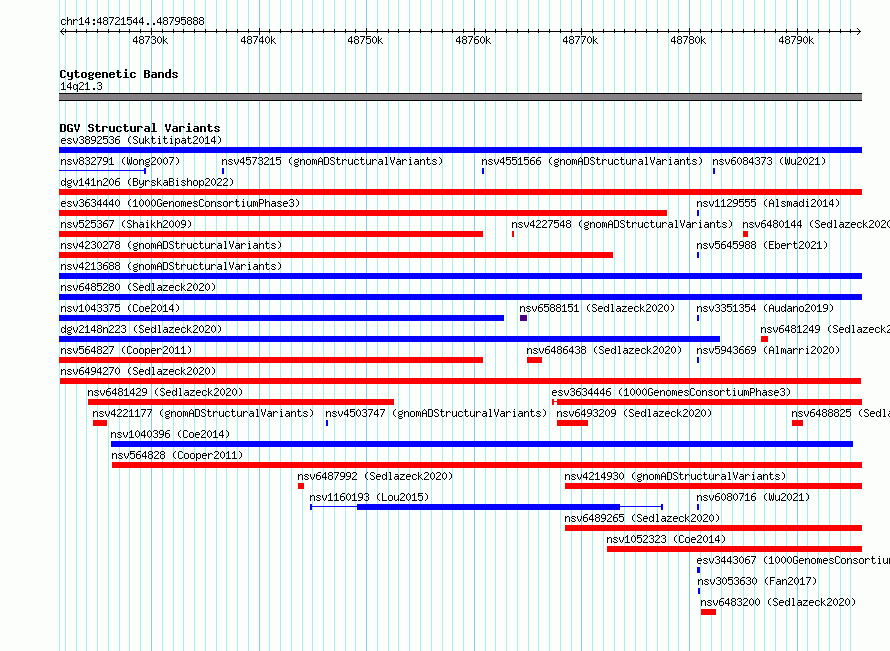Viewport: 890px width, 651px height.
Task: Click the purple marker under nsv6588151
Action: pyautogui.click(x=523, y=318)
